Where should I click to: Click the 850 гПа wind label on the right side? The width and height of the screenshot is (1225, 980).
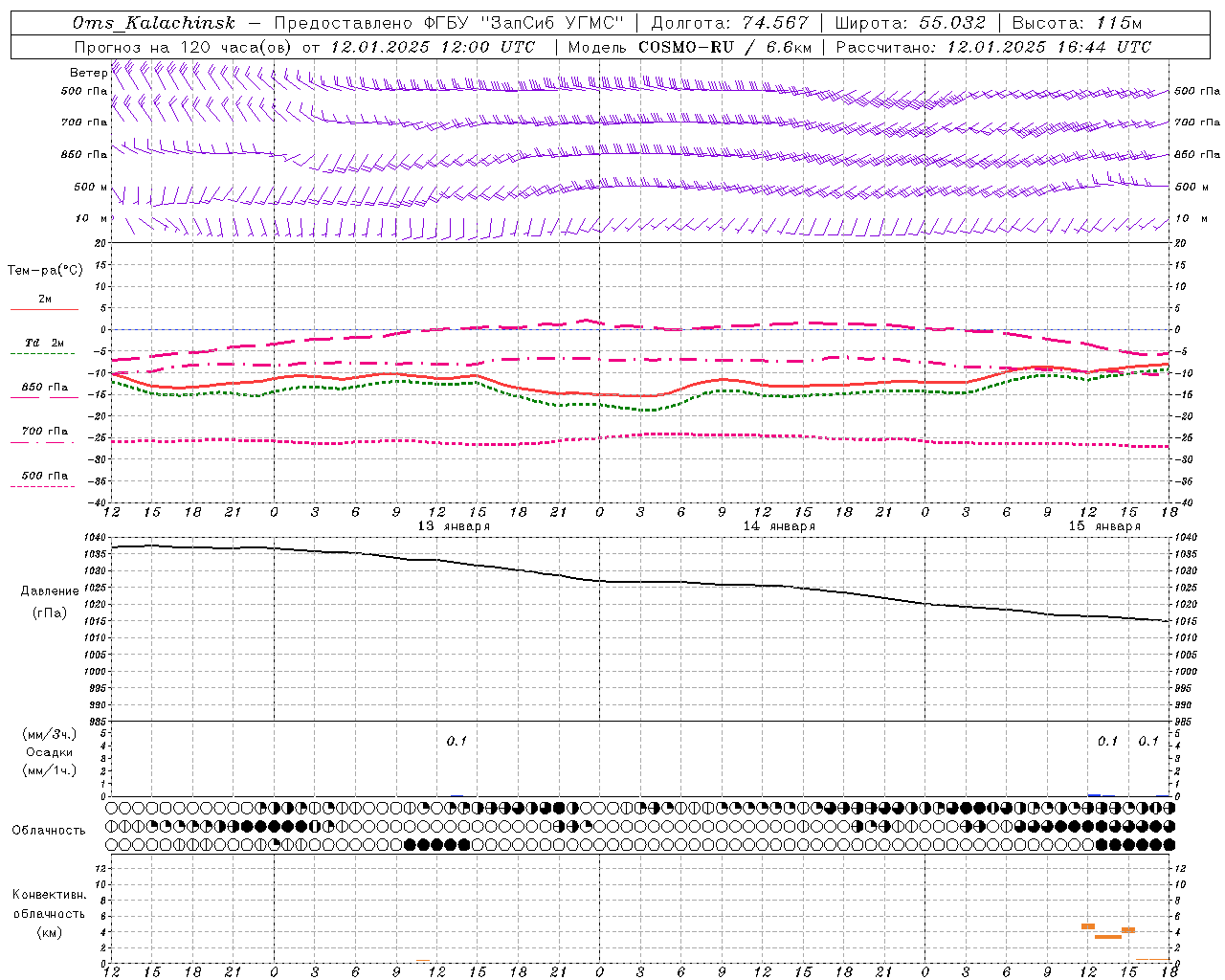tap(1197, 155)
